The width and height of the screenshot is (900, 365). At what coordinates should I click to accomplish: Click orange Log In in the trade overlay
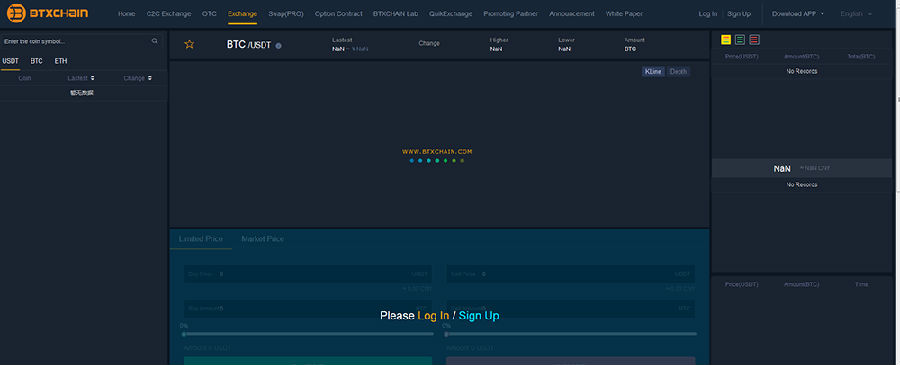(x=433, y=316)
